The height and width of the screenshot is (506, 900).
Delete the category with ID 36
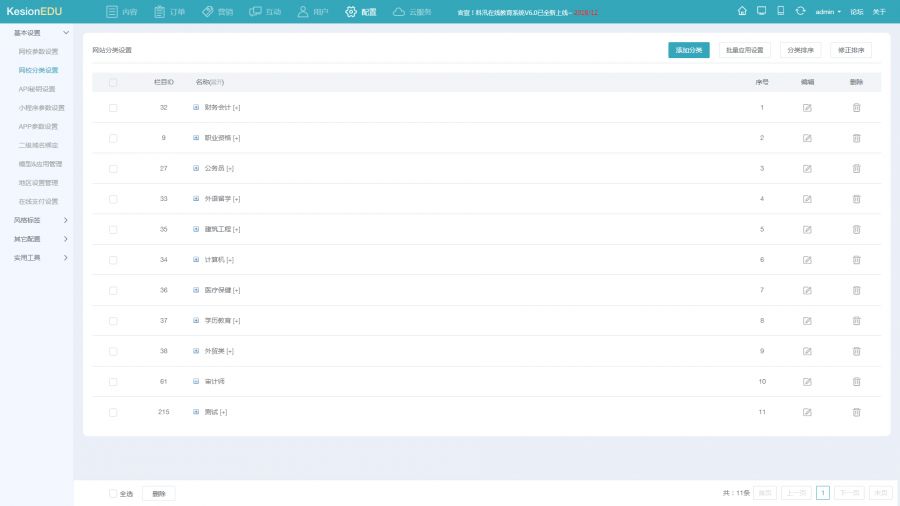tap(856, 290)
